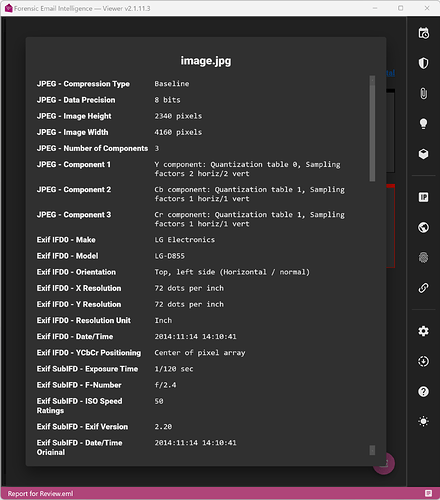
Task: Open the chain link URLs icon
Action: (423, 288)
